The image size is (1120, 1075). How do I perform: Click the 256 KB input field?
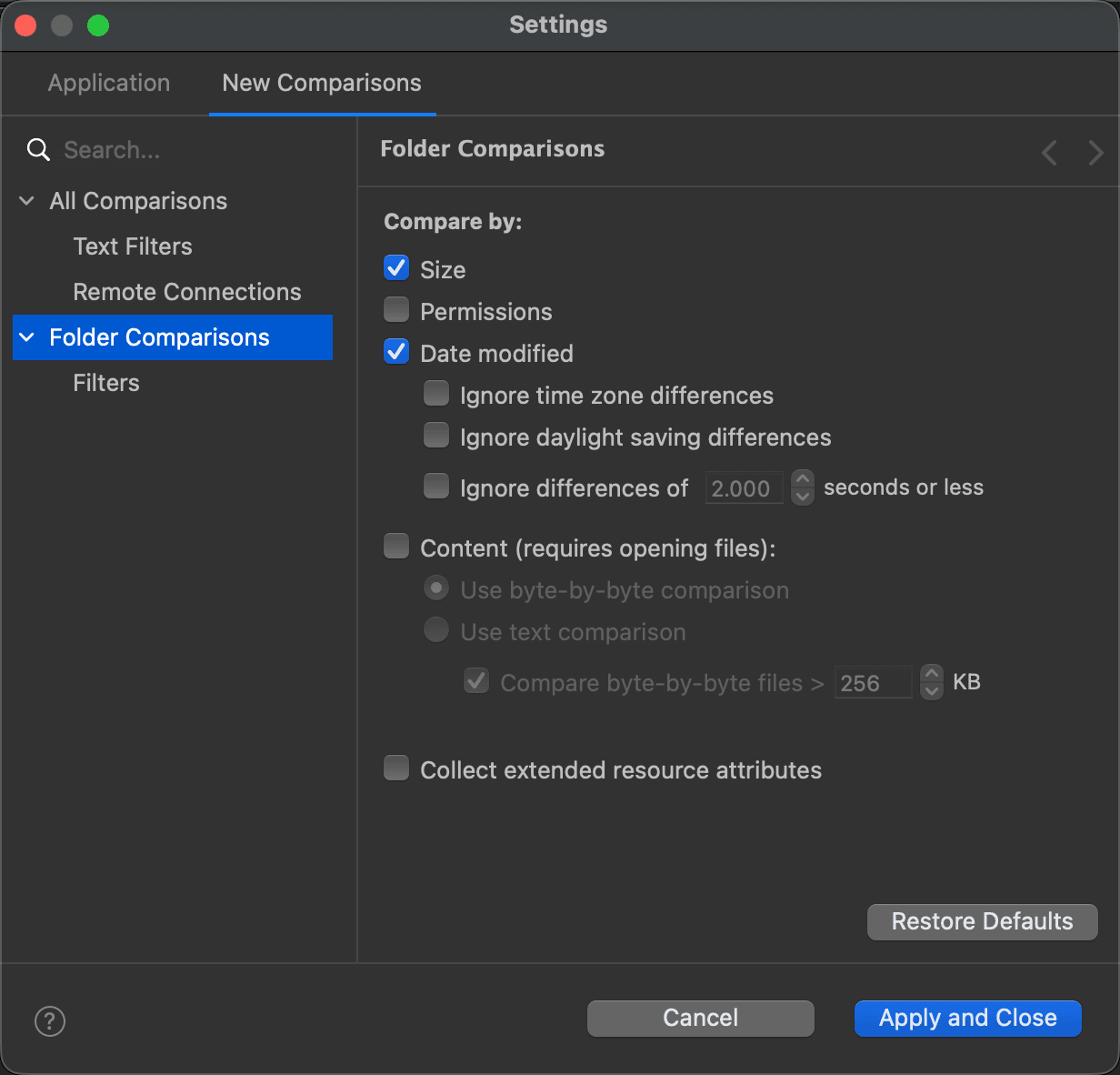874,683
